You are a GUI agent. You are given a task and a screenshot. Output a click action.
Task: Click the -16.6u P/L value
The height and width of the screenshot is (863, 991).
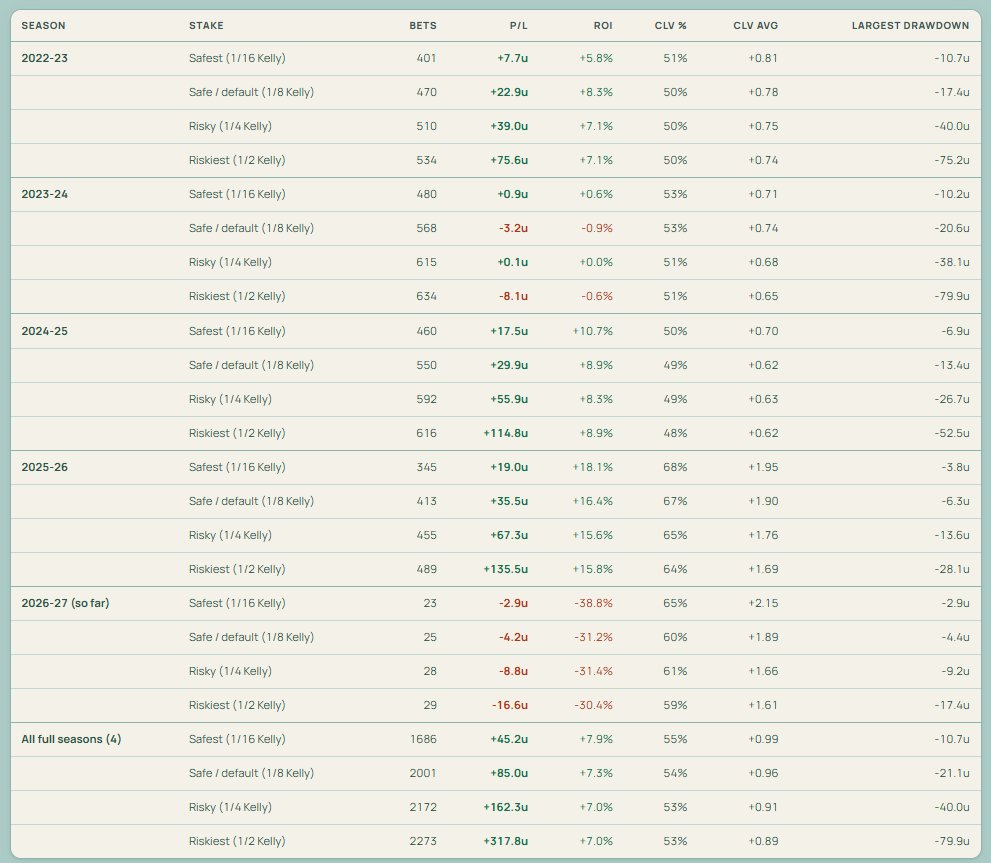510,705
